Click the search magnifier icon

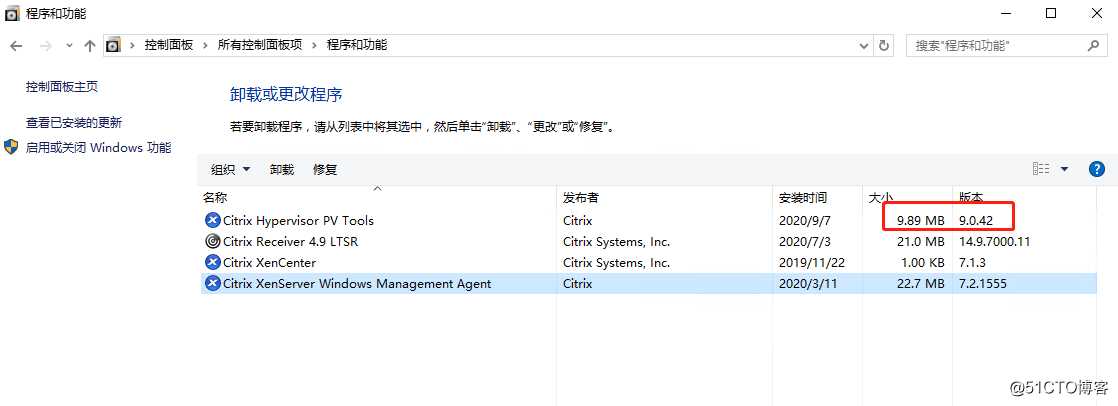click(x=1093, y=45)
